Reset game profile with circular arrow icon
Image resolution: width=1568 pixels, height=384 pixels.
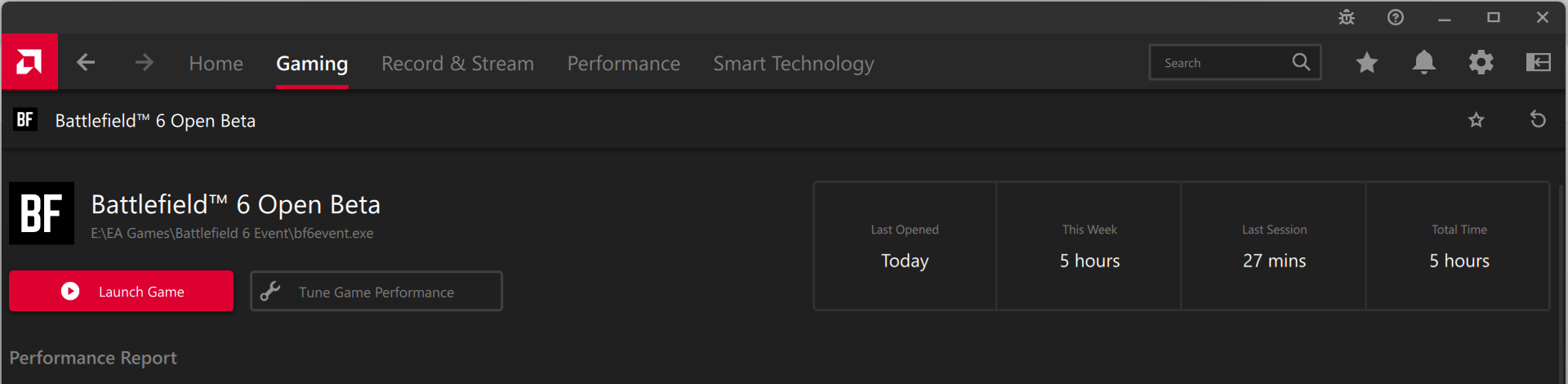click(x=1538, y=120)
